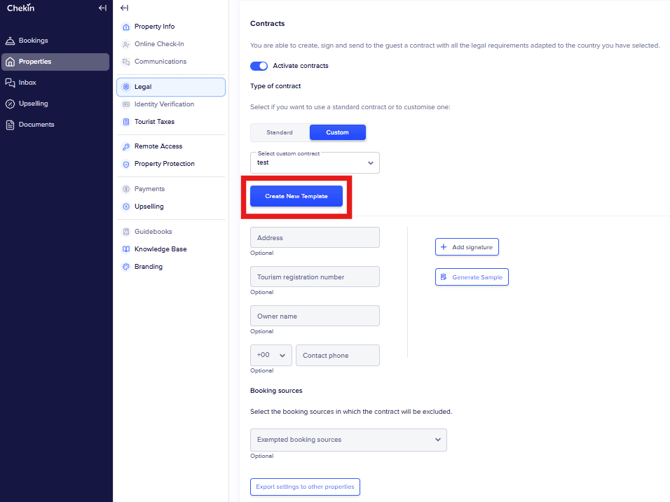Viewport: 670px width, 502px height.
Task: Open the Select custom contract dropdown
Action: 315,162
